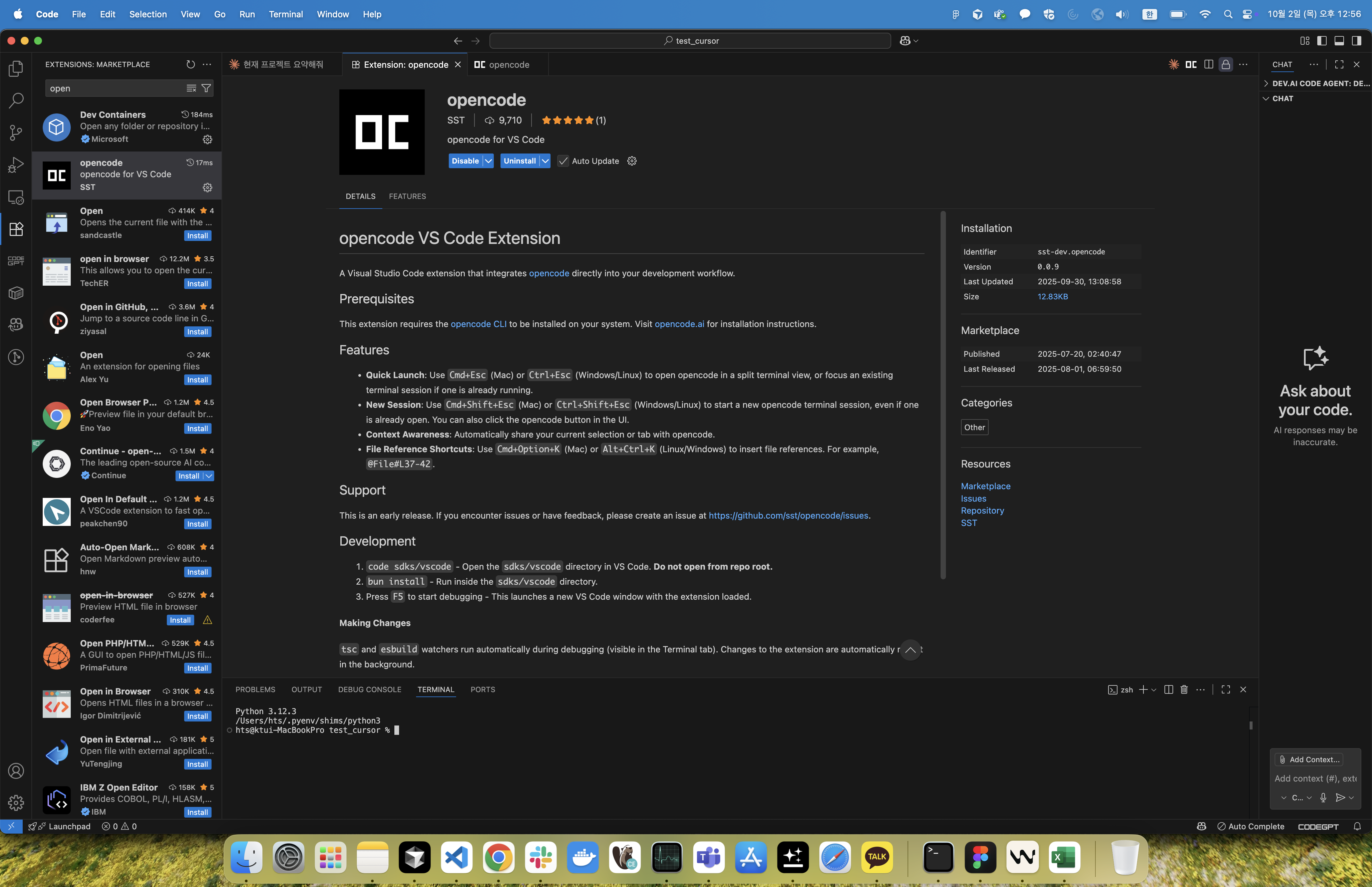Open the Repository resource link
This screenshot has width=1372, height=887.
(982, 511)
